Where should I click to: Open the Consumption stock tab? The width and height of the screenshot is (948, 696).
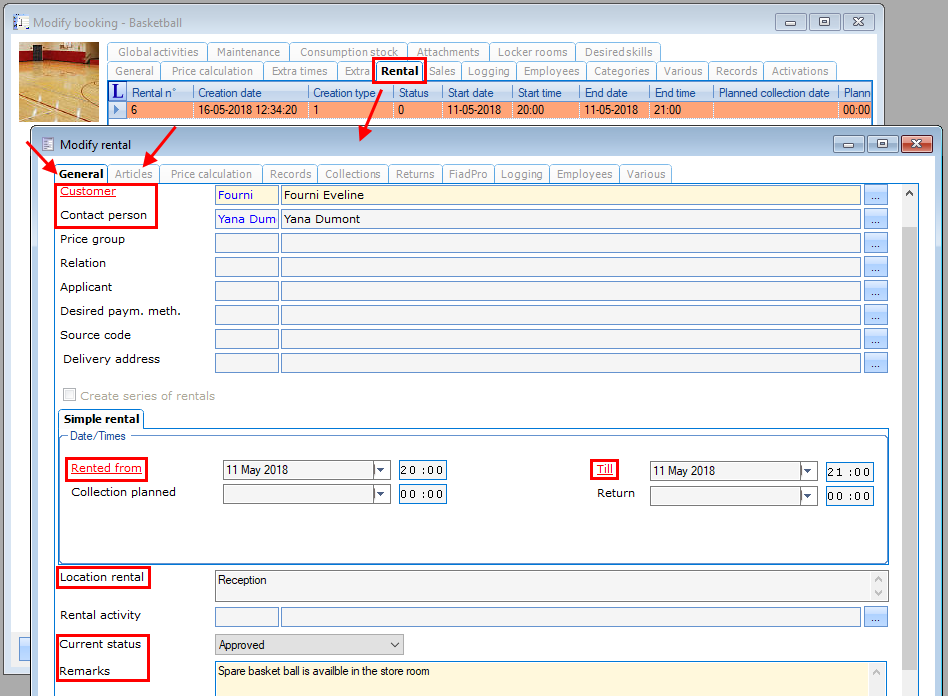[x=349, y=52]
